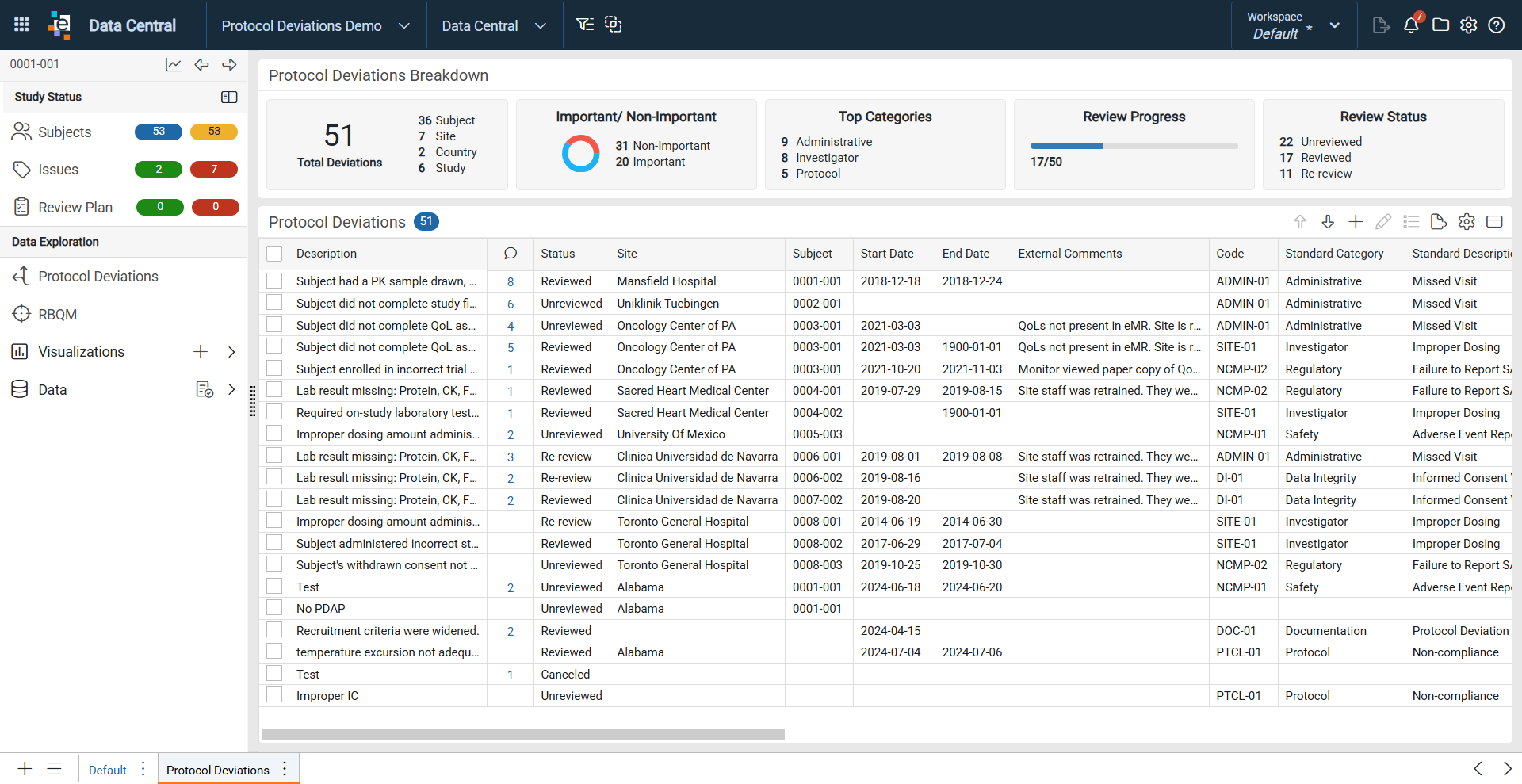The height and width of the screenshot is (784, 1522).
Task: Click the snapshot focus icon in header
Action: (x=613, y=25)
